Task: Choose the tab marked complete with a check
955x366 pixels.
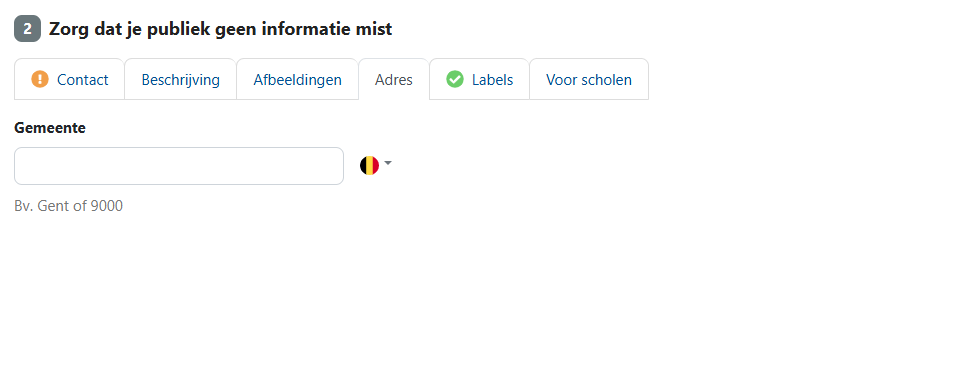Action: click(479, 79)
